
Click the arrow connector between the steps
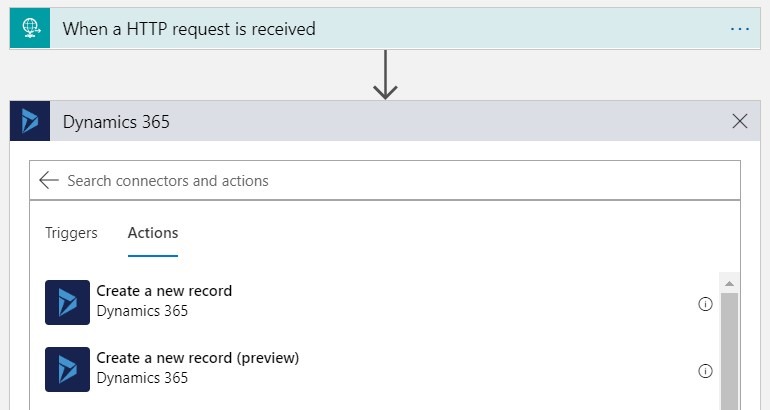pos(385,77)
